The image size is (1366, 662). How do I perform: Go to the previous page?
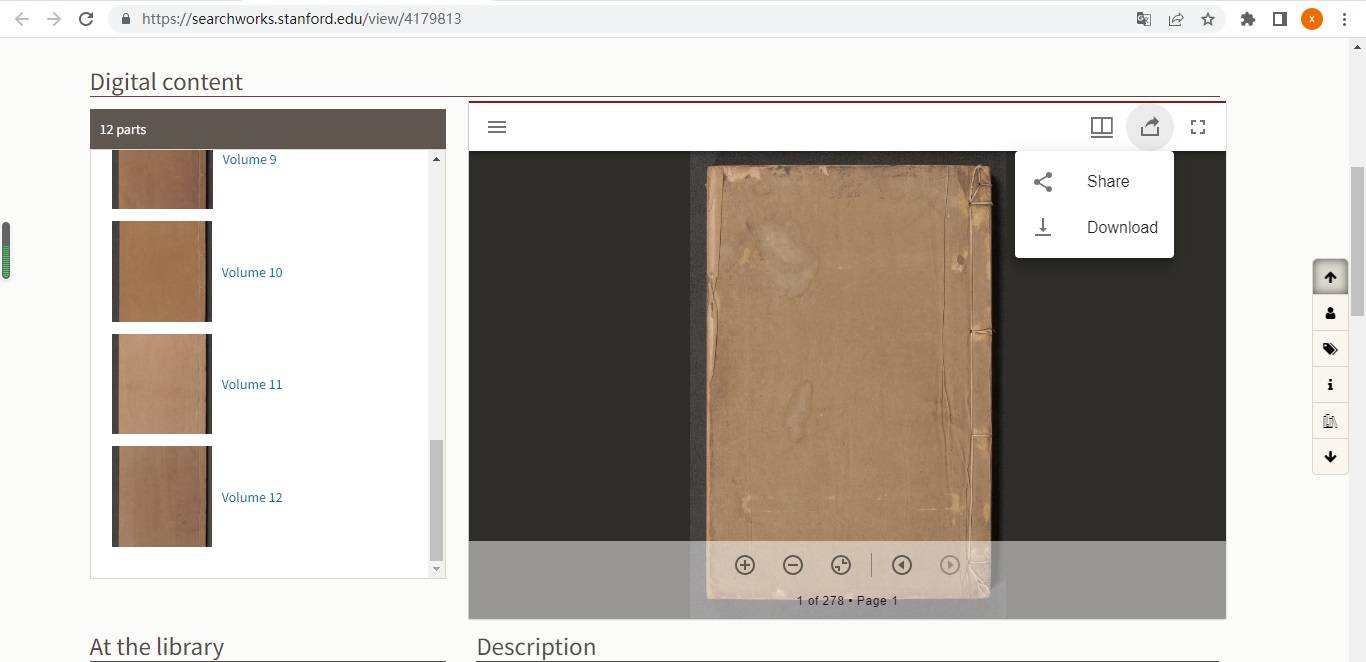[x=902, y=565]
